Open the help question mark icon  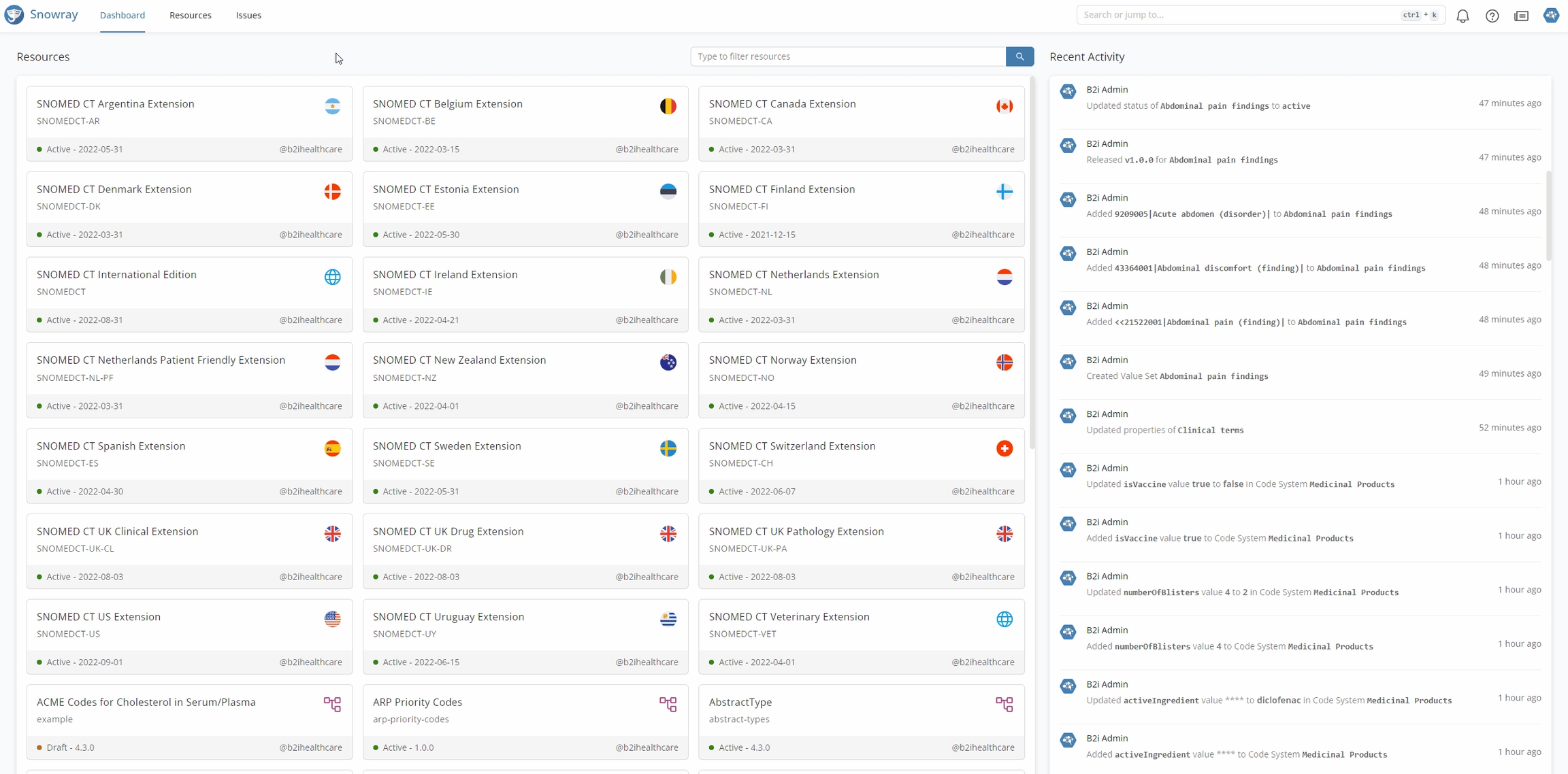click(x=1492, y=16)
